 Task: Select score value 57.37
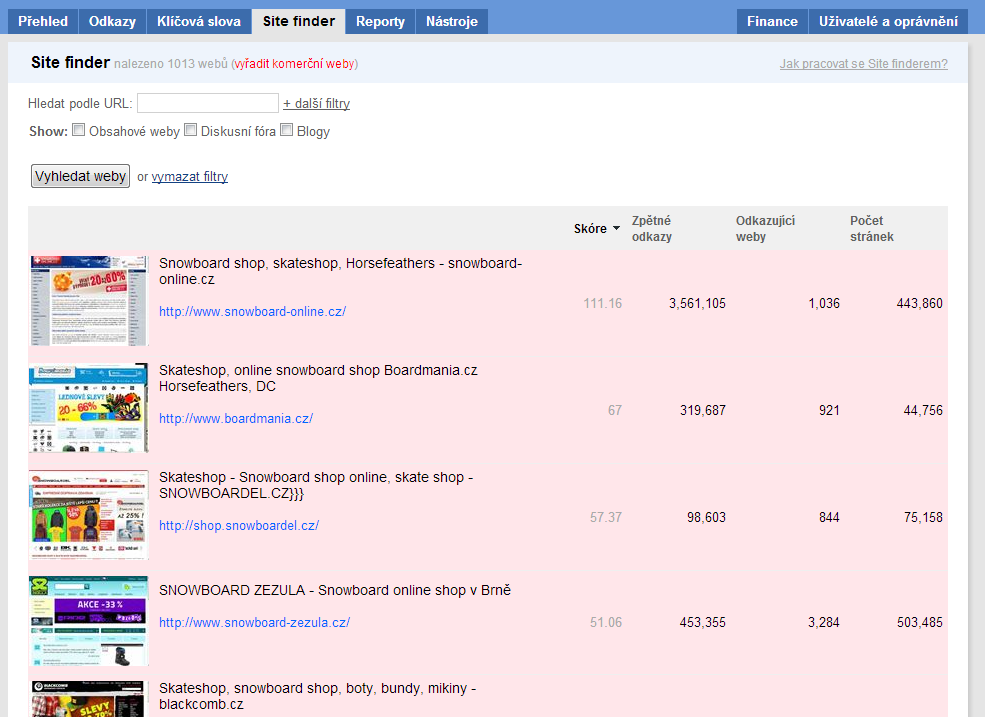[x=606, y=517]
